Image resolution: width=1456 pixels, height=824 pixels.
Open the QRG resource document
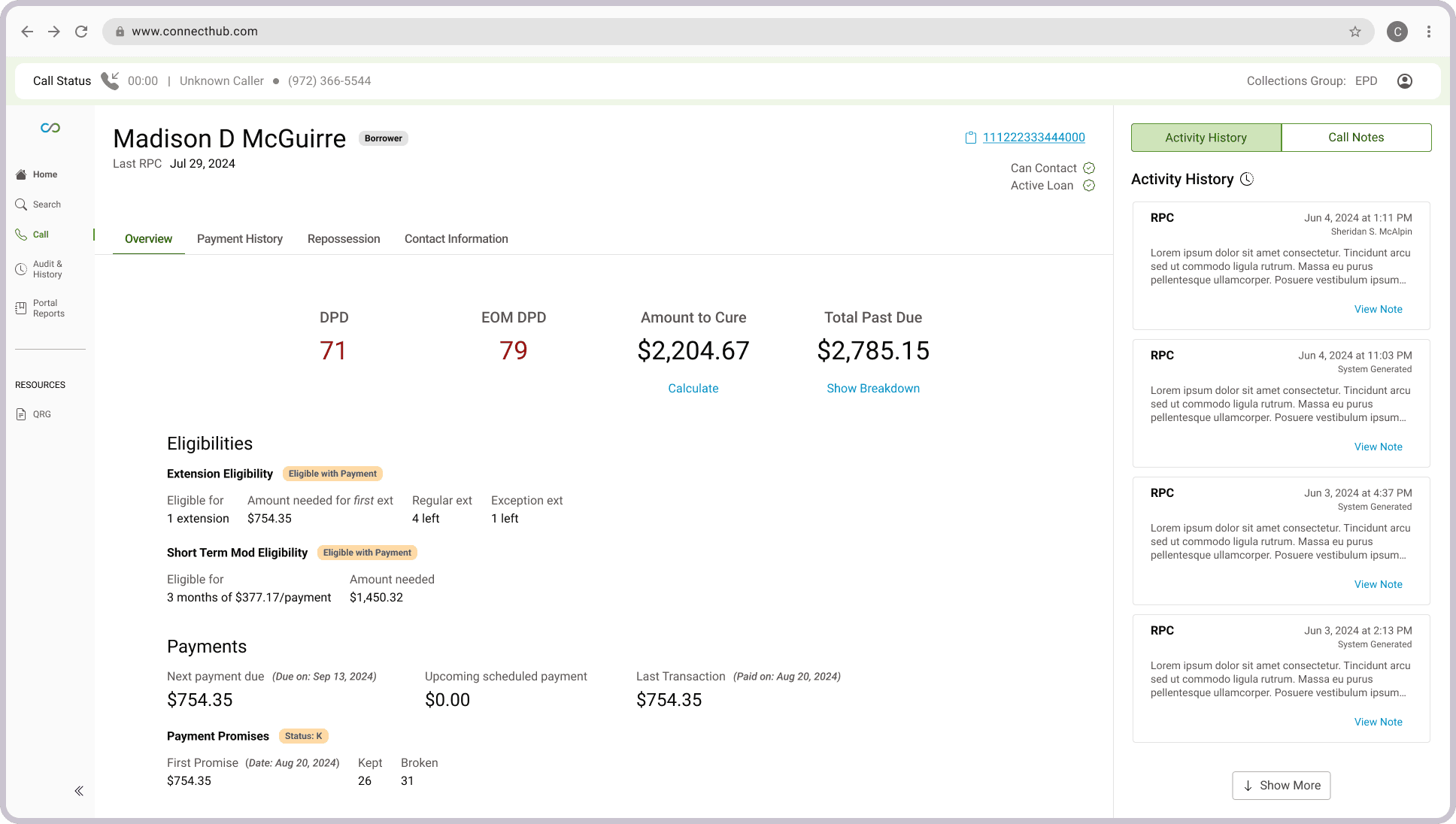pyautogui.click(x=41, y=414)
